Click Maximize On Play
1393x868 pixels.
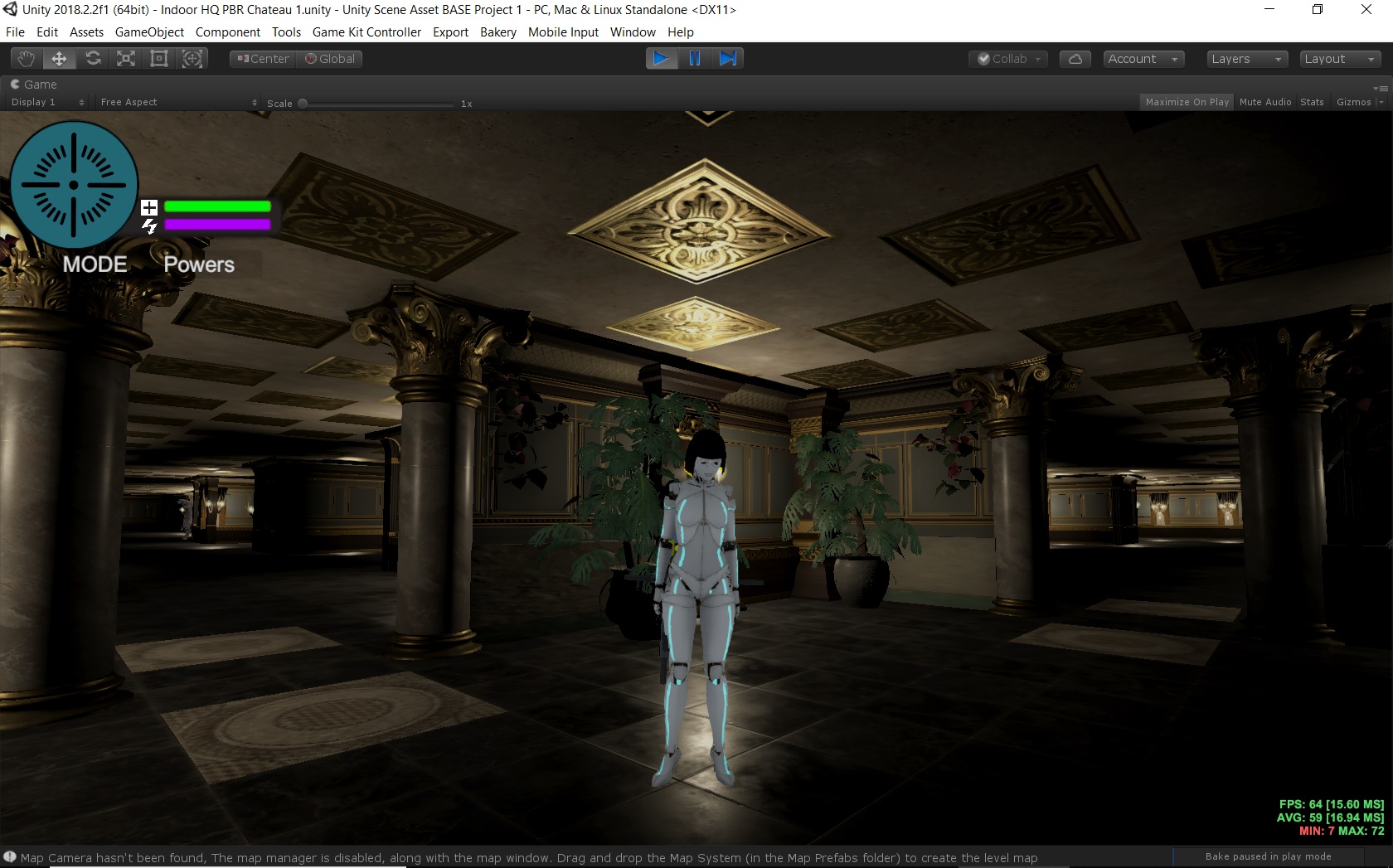[x=1186, y=102]
